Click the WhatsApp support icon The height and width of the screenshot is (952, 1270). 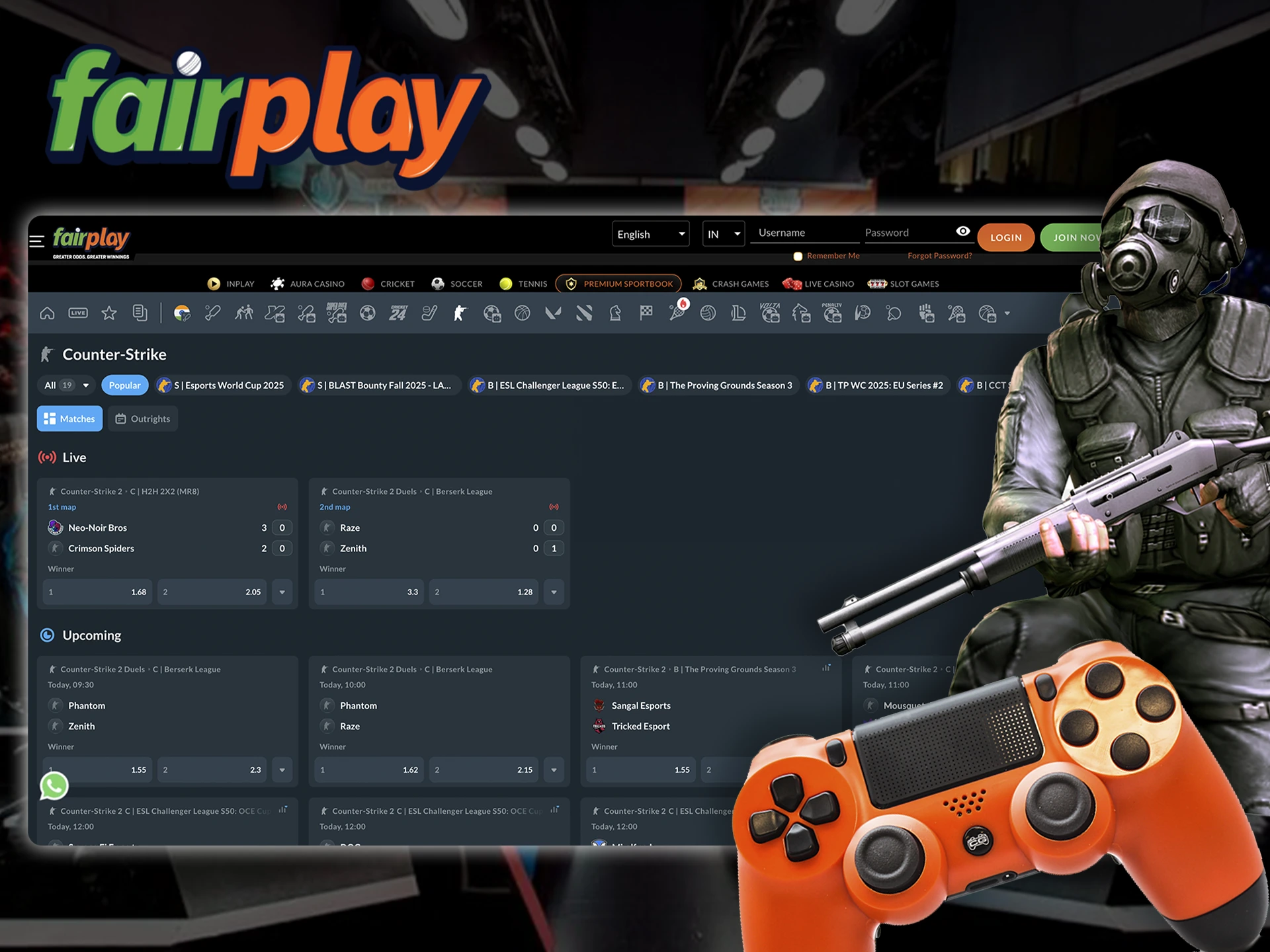(54, 787)
